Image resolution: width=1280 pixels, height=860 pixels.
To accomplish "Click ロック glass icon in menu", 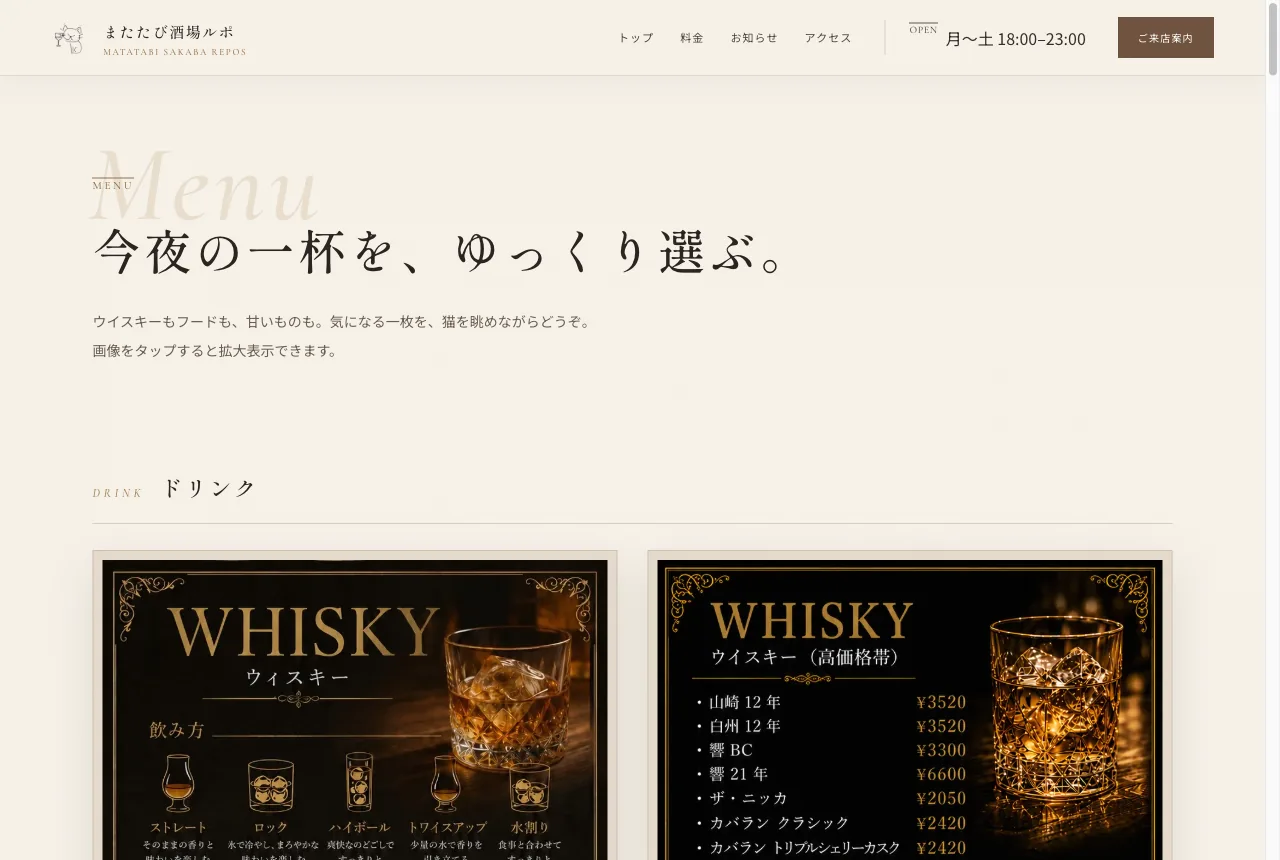I will [x=271, y=785].
